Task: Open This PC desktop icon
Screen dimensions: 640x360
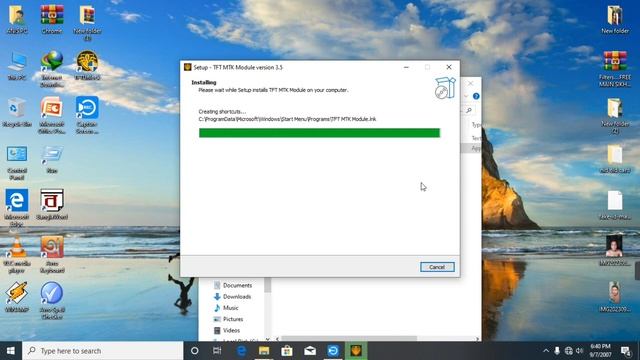Action: (x=17, y=66)
